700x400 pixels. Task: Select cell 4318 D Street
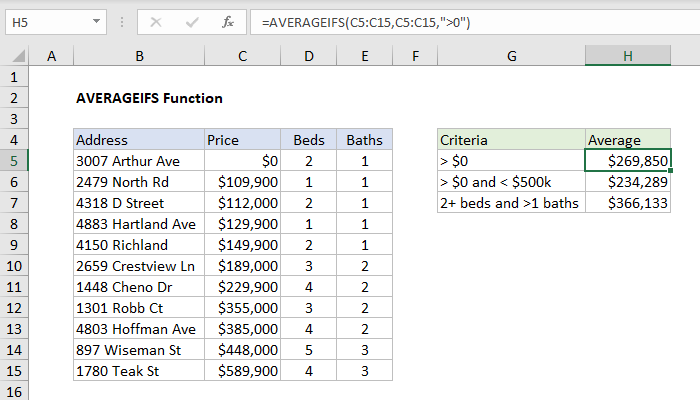(139, 203)
